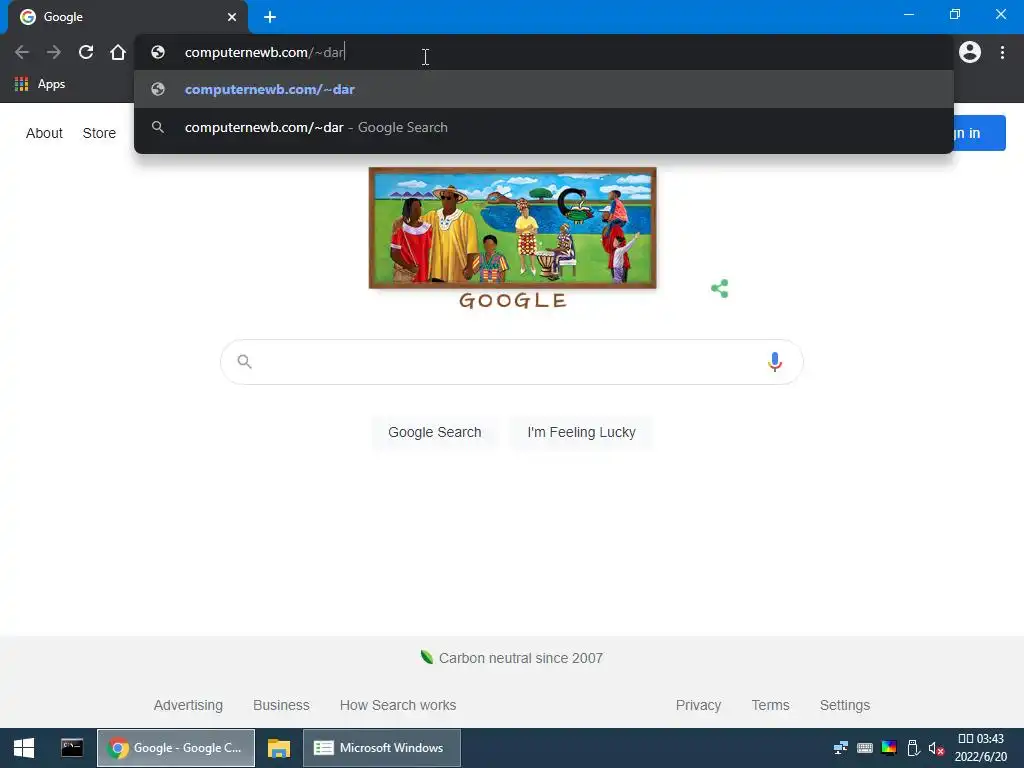Click the blue Sign in button
The height and width of the screenshot is (768, 1024).
click(x=980, y=133)
